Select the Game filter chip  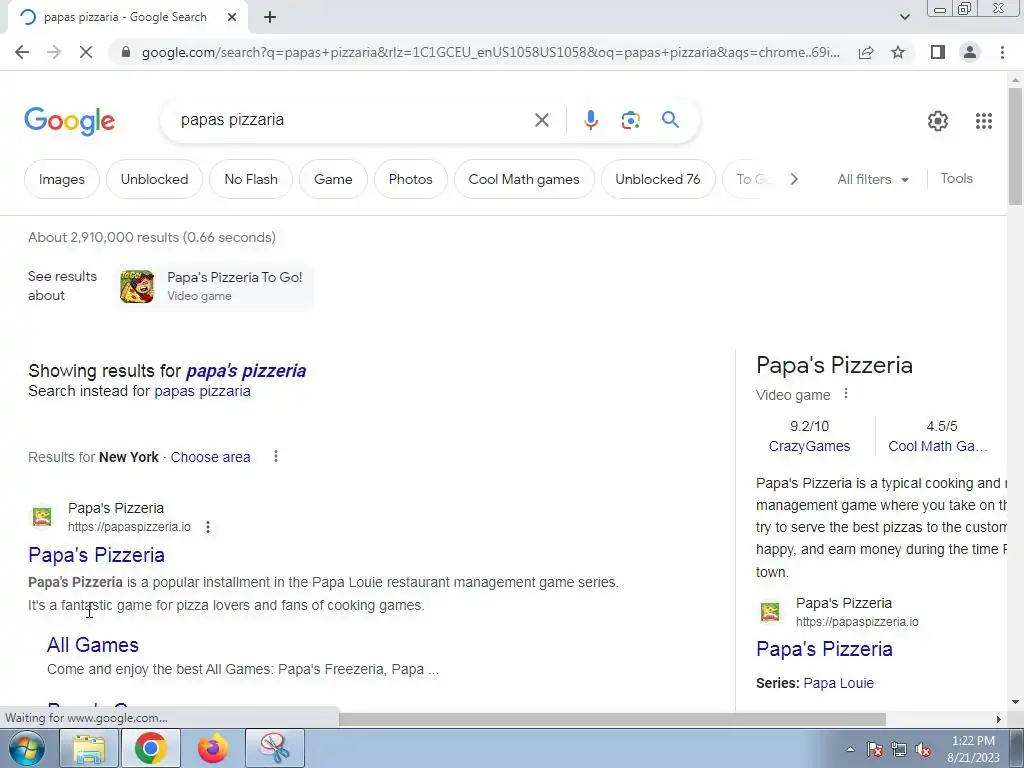pyautogui.click(x=333, y=179)
